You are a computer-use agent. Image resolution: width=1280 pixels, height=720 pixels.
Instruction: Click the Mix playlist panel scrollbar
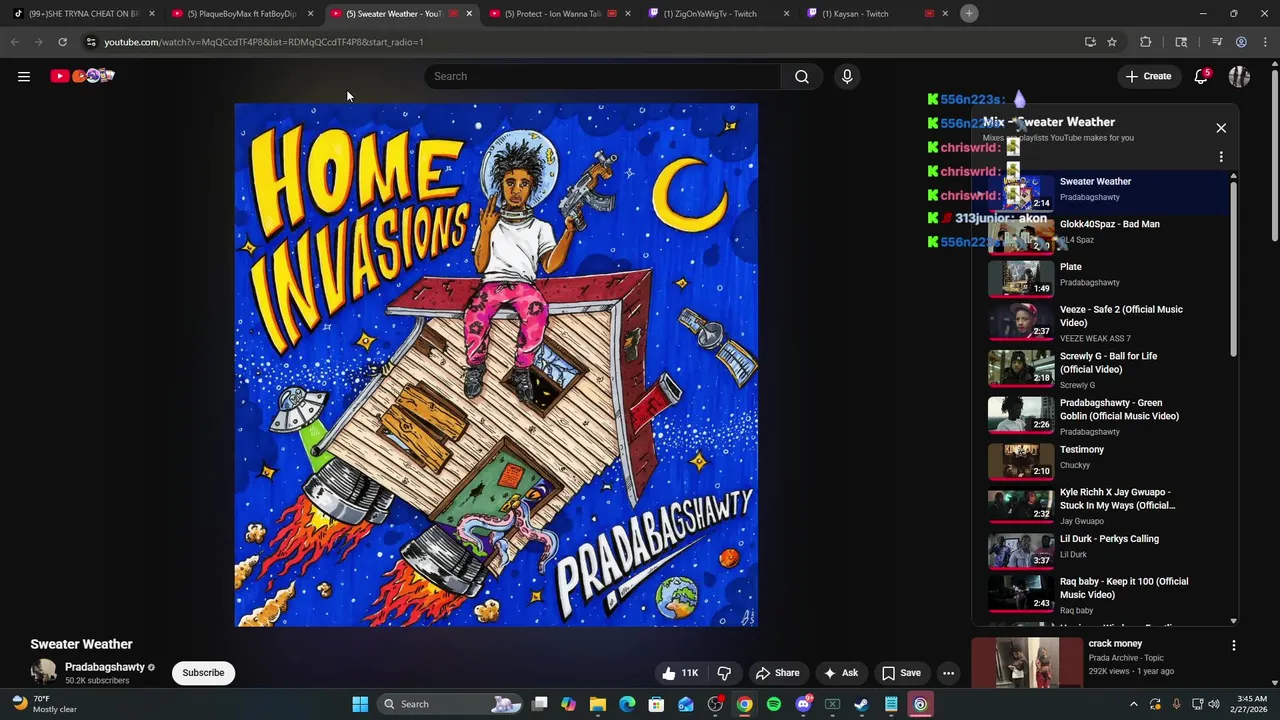pyautogui.click(x=1233, y=268)
